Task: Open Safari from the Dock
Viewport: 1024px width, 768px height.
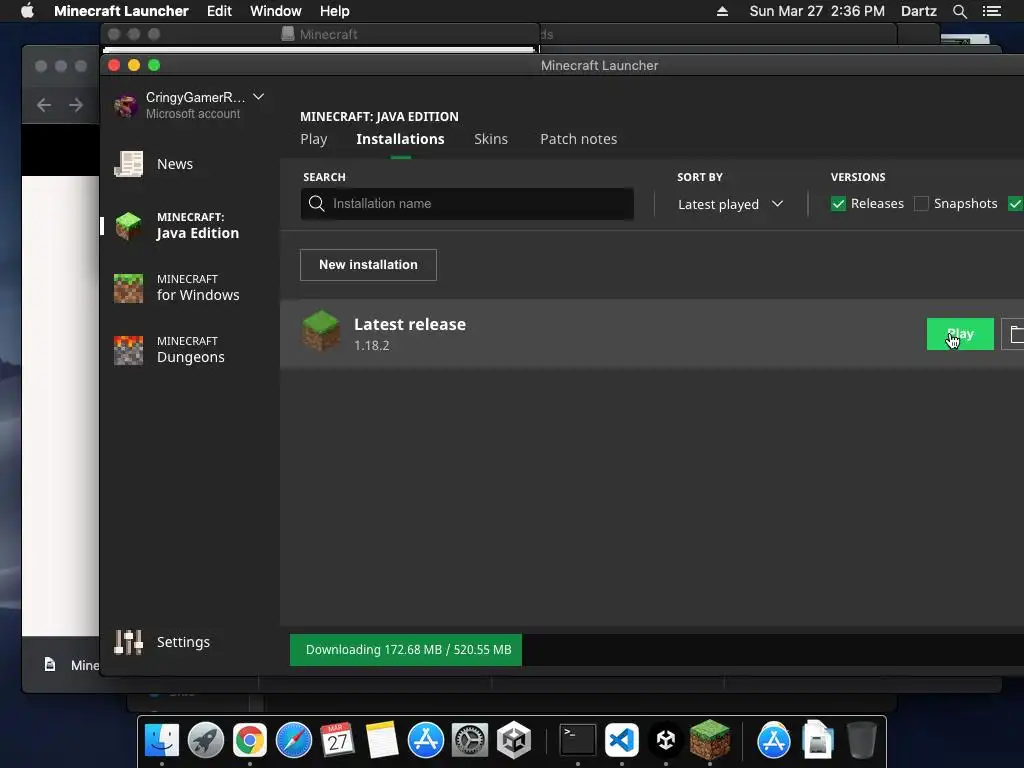Action: tap(294, 741)
